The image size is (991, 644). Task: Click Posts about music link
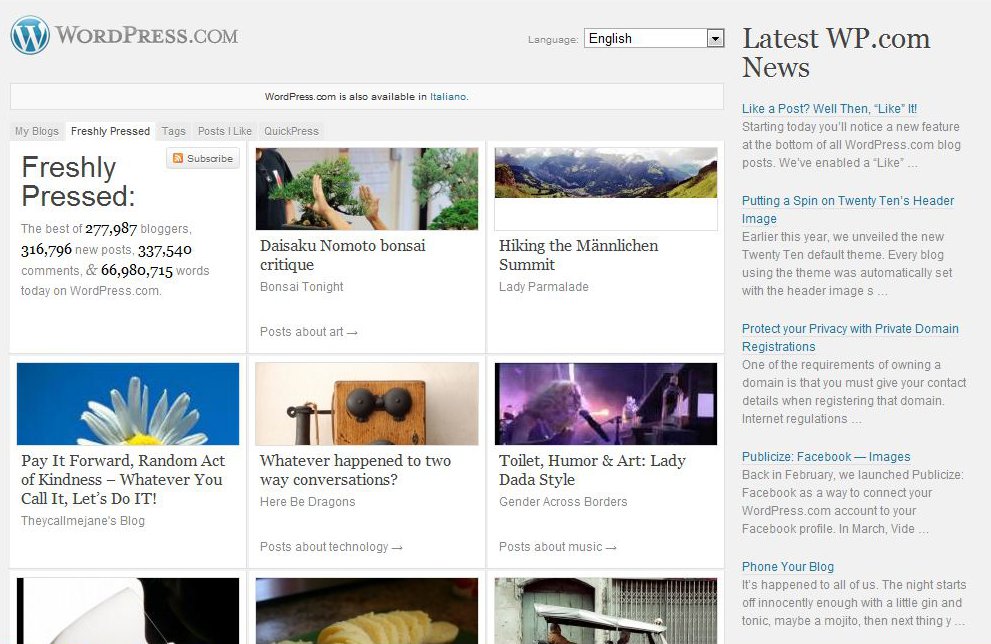(x=557, y=547)
